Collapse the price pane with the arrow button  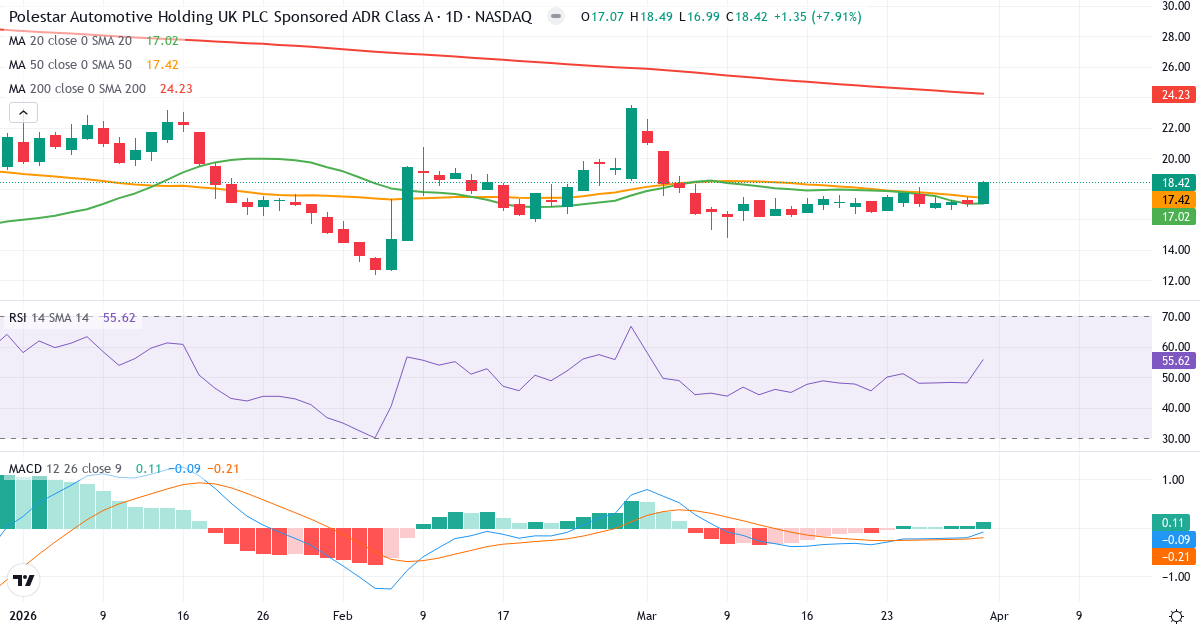(x=22, y=112)
